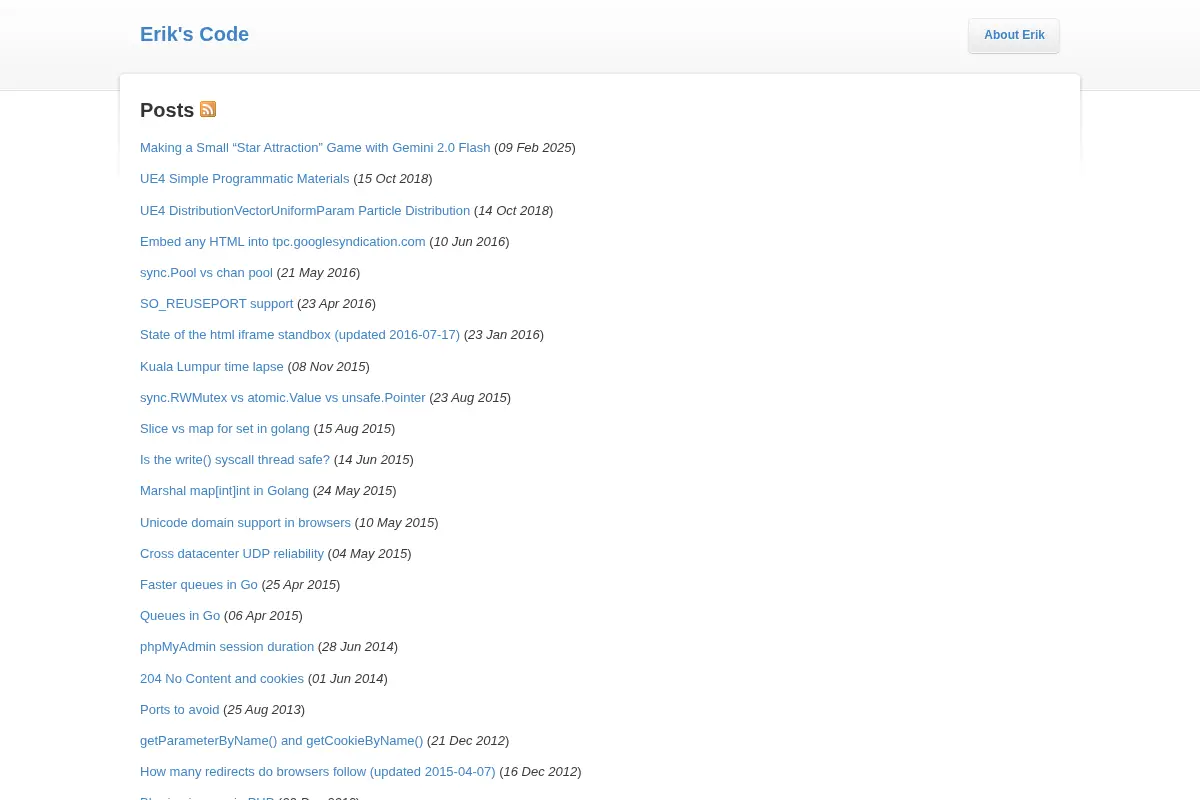Click the date 08 Nov 2015
This screenshot has height=800, width=1200.
pos(329,366)
